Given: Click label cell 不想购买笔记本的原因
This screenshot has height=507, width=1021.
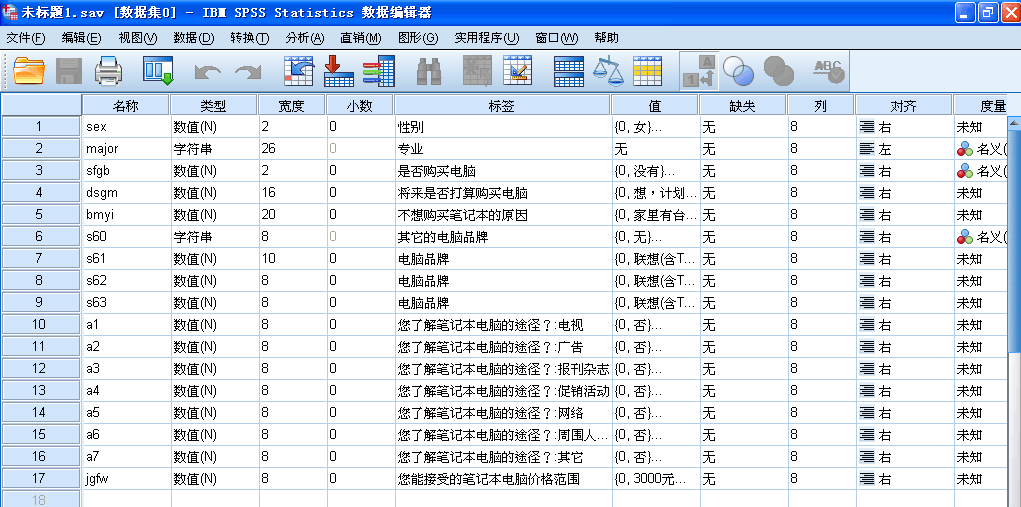Looking at the screenshot, I should (502, 215).
